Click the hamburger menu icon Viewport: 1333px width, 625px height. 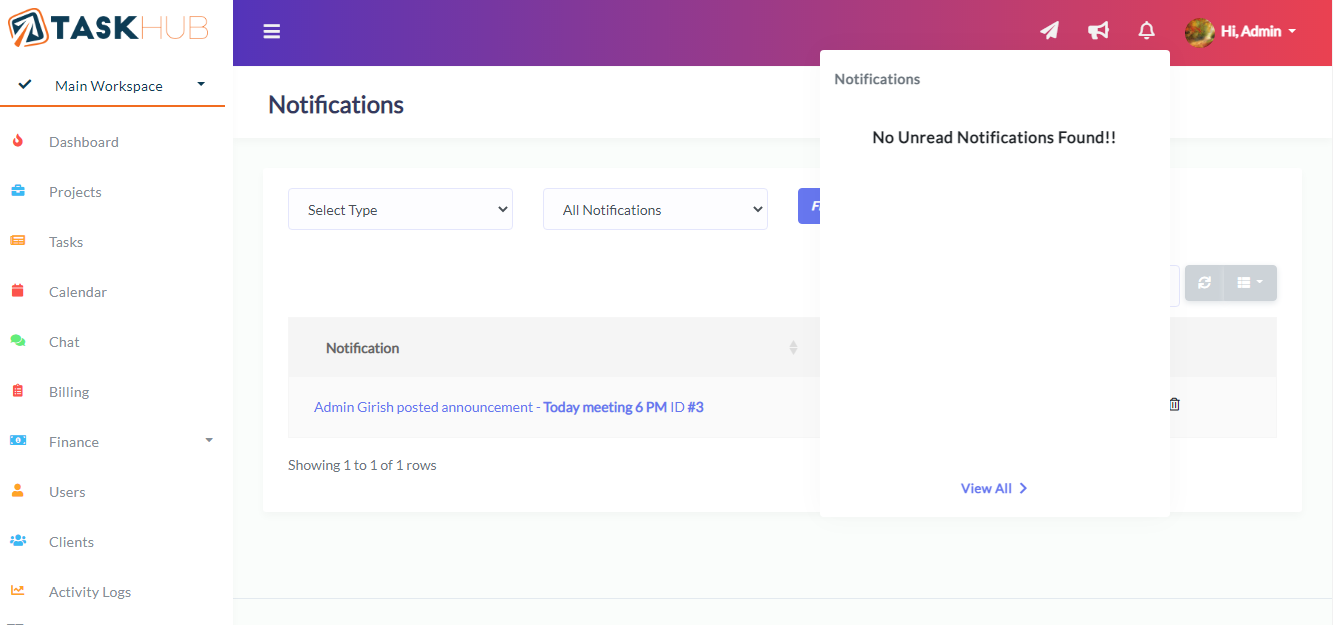tap(271, 32)
